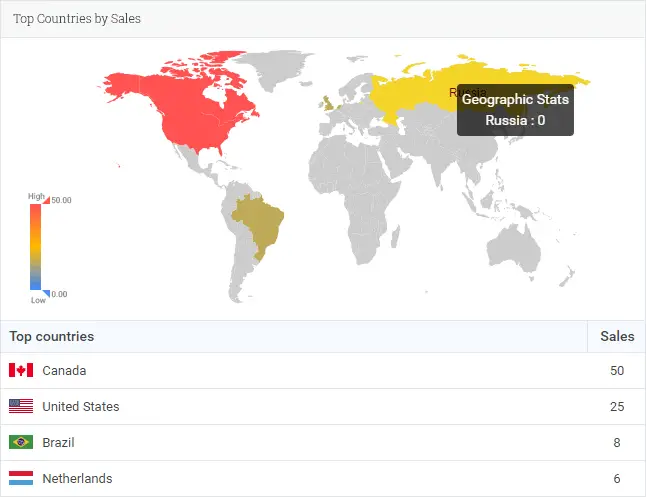This screenshot has height=497, width=646.
Task: Click the color gradient legend bar
Action: pos(35,247)
